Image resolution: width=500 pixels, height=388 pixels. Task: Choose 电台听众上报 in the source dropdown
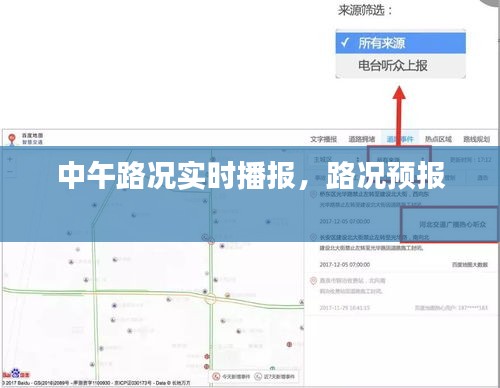(x=400, y=65)
